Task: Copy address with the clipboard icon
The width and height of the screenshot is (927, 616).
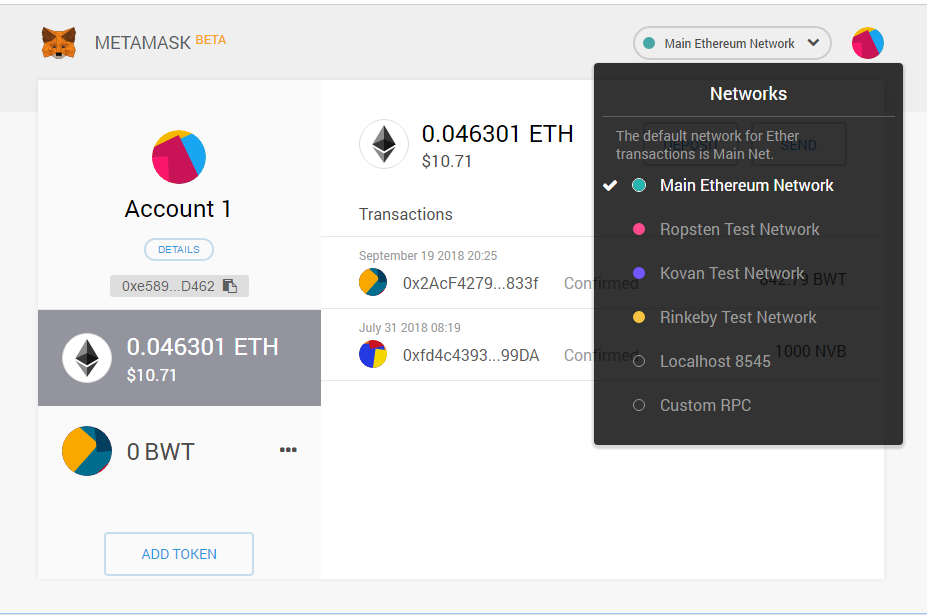Action: (x=230, y=286)
